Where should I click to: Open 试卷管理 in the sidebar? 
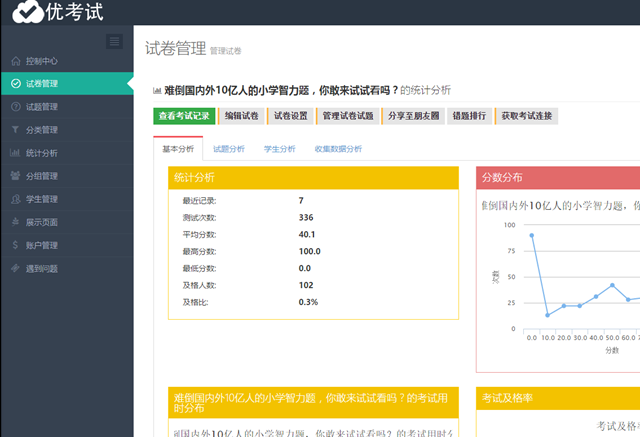coord(67,84)
